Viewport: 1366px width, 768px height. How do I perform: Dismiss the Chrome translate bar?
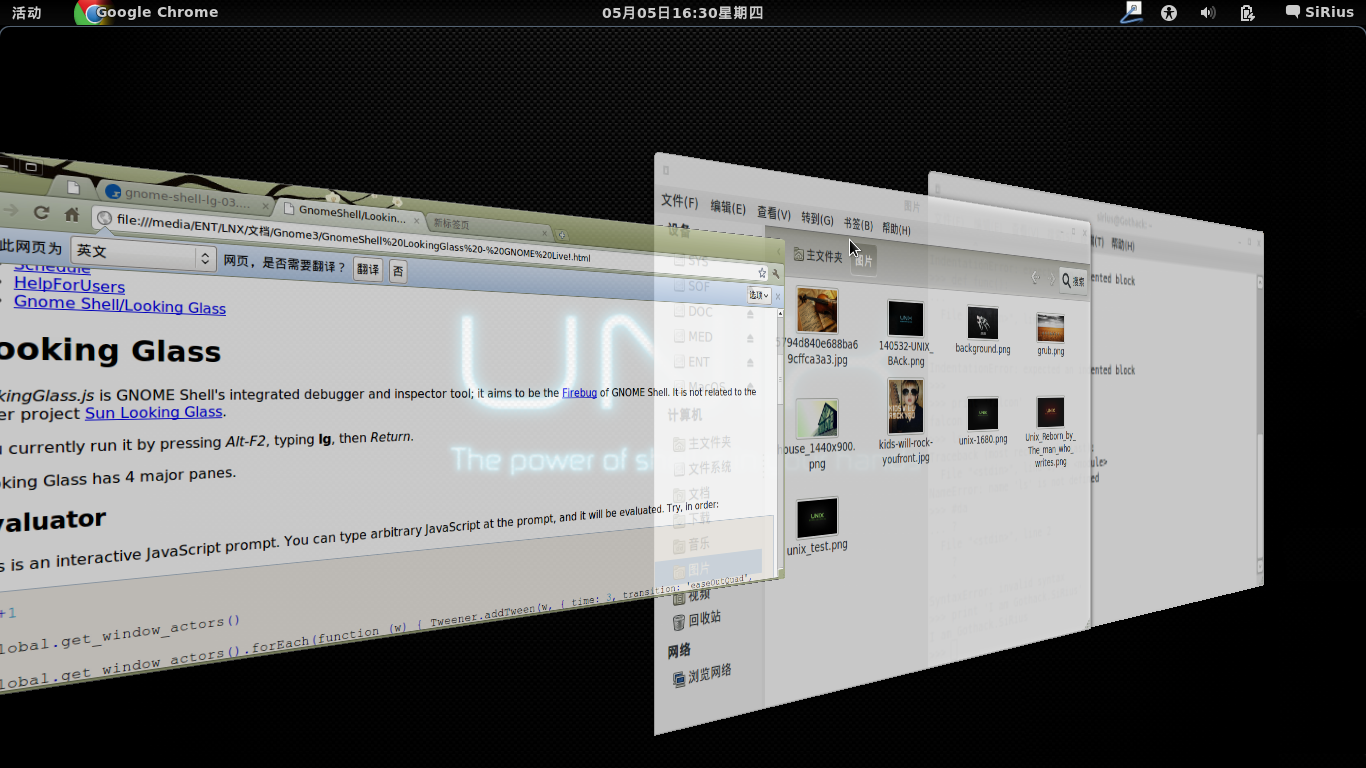pos(778,296)
